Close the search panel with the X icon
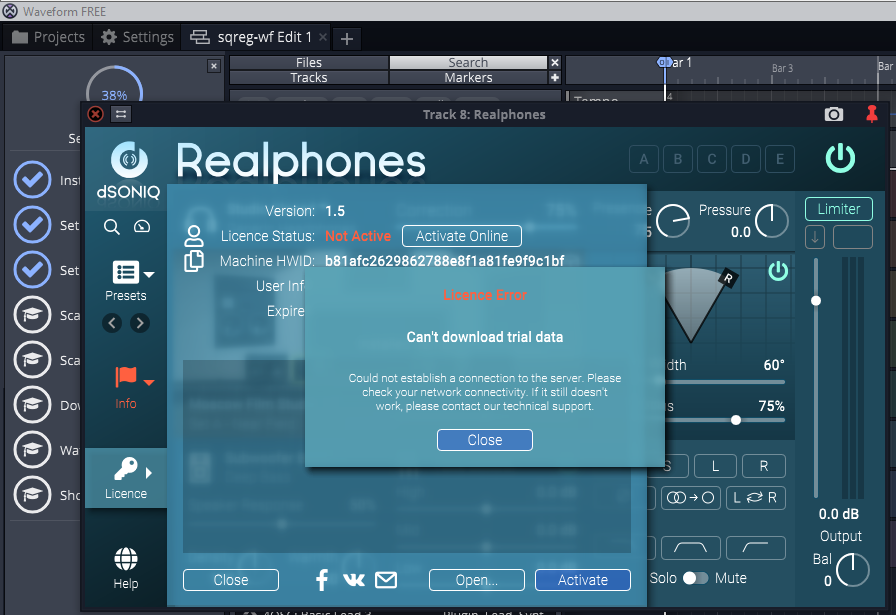 554,62
